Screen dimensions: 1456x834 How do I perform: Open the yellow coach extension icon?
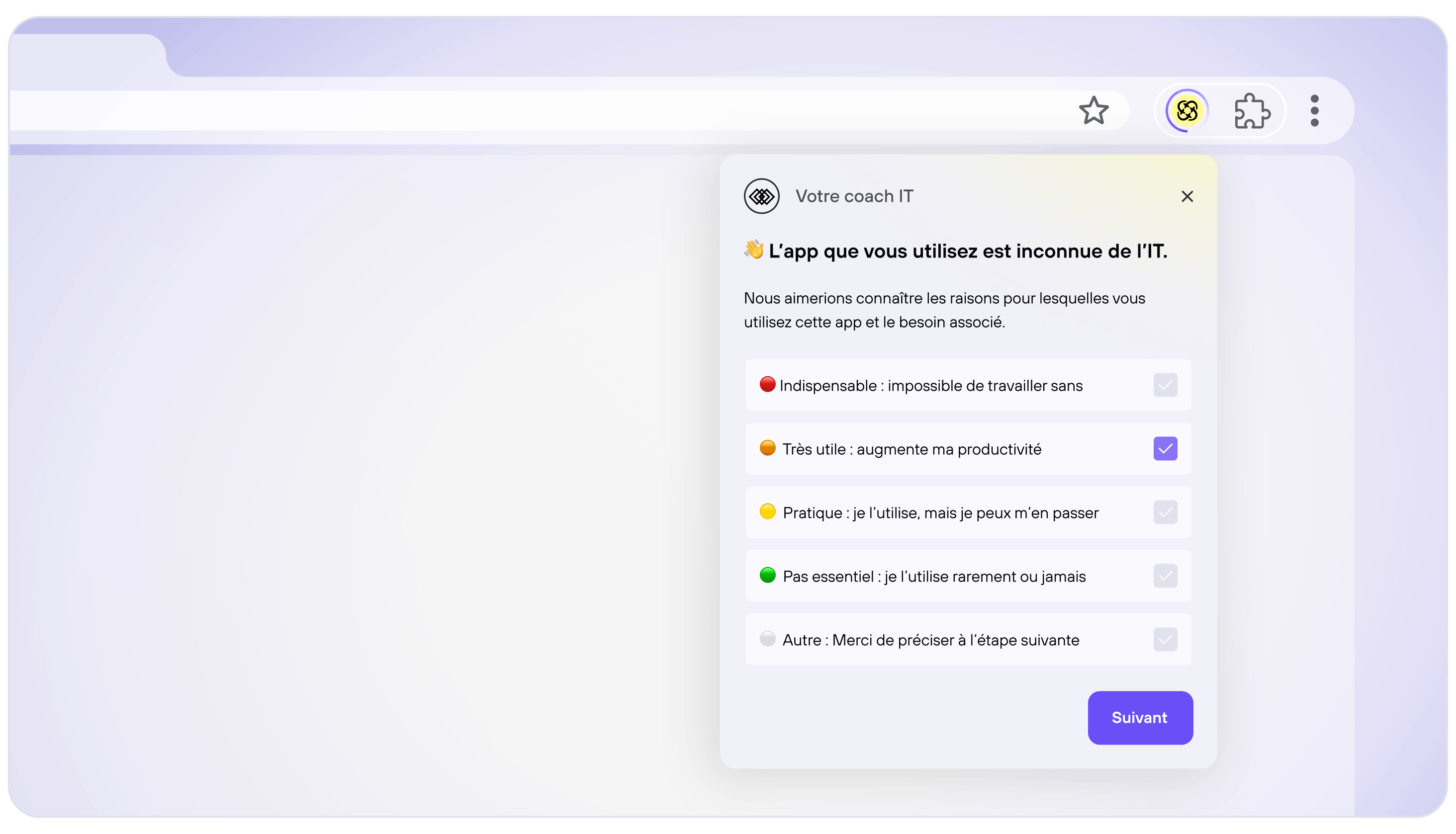pos(1186,110)
